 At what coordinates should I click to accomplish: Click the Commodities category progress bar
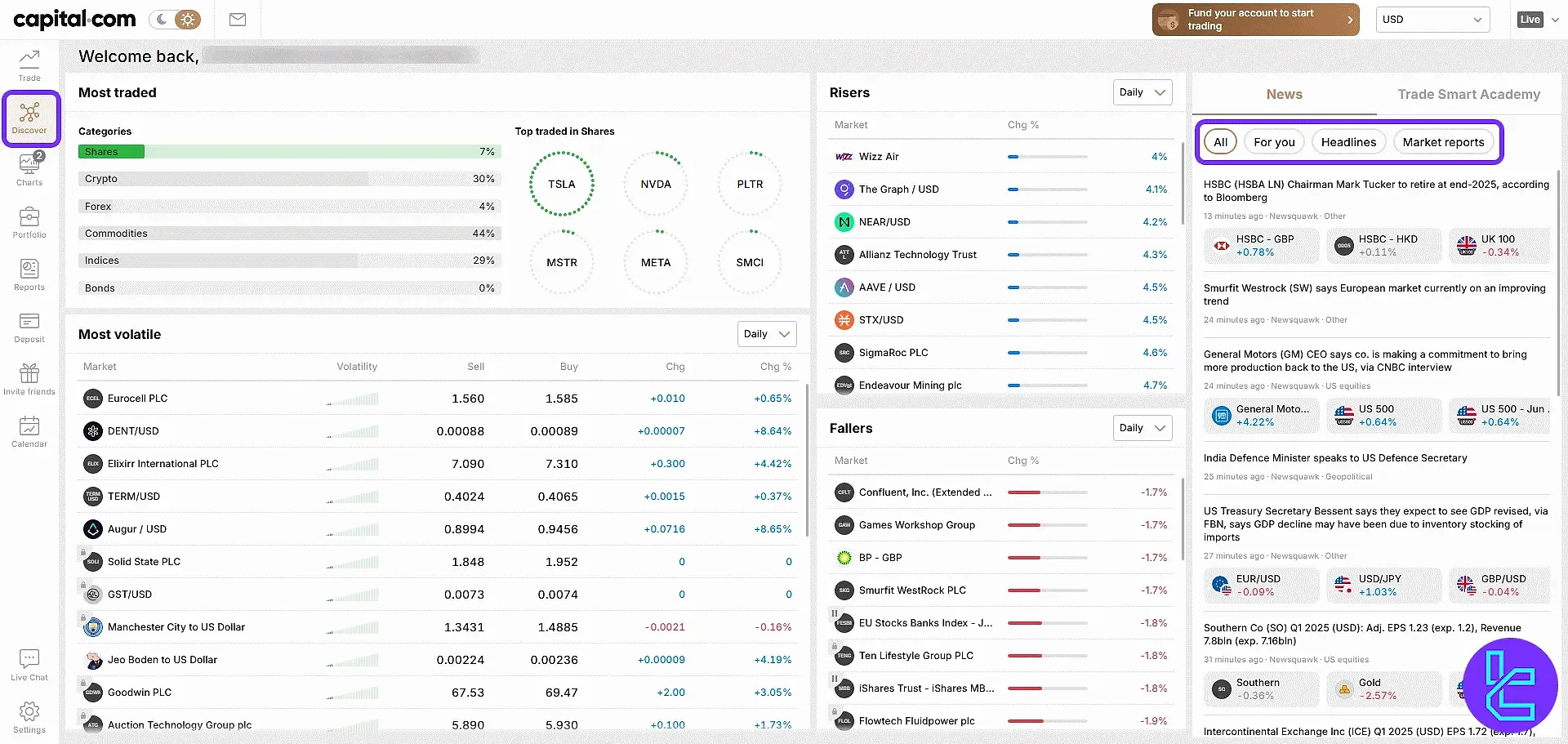(289, 234)
